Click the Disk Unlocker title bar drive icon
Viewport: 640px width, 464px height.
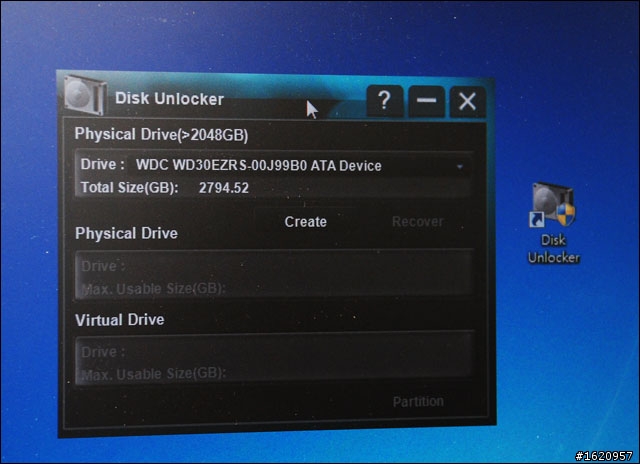(x=86, y=95)
